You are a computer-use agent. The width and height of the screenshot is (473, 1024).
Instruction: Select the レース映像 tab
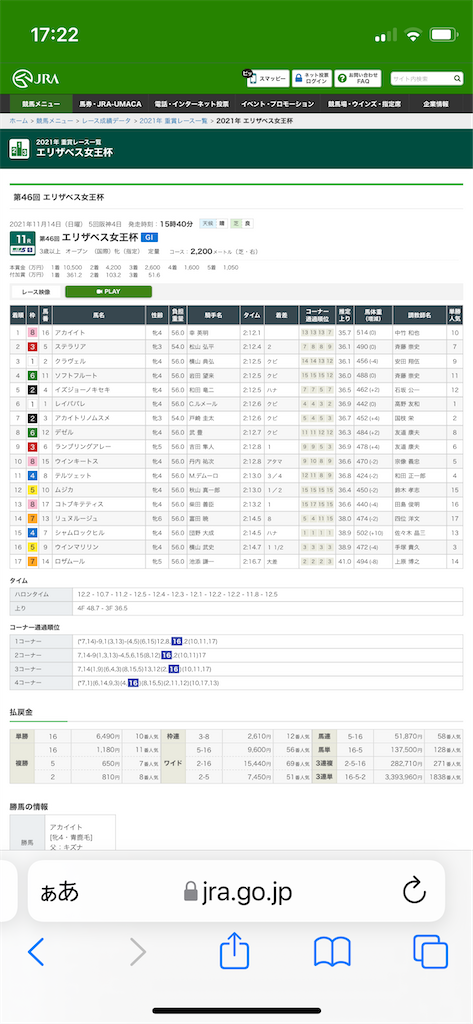tap(37, 291)
